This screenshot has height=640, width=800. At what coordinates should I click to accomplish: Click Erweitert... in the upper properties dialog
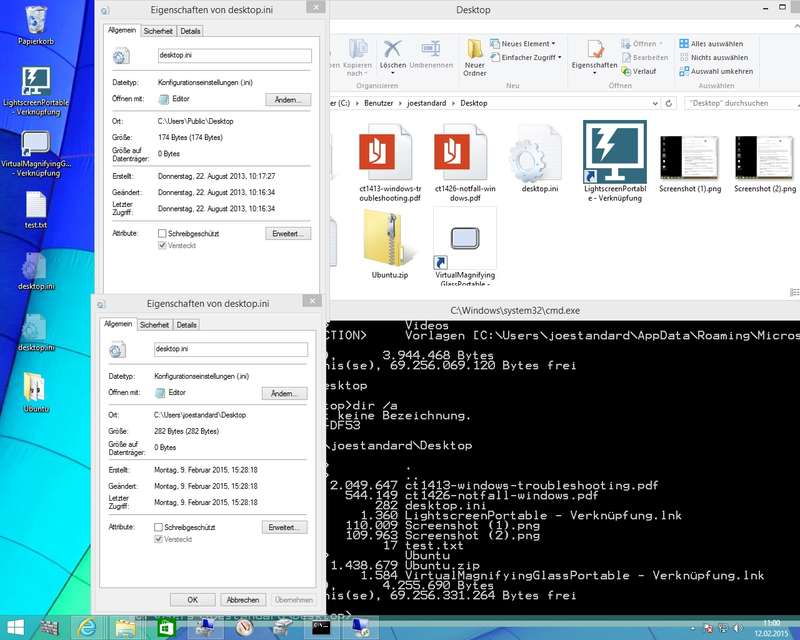click(288, 233)
